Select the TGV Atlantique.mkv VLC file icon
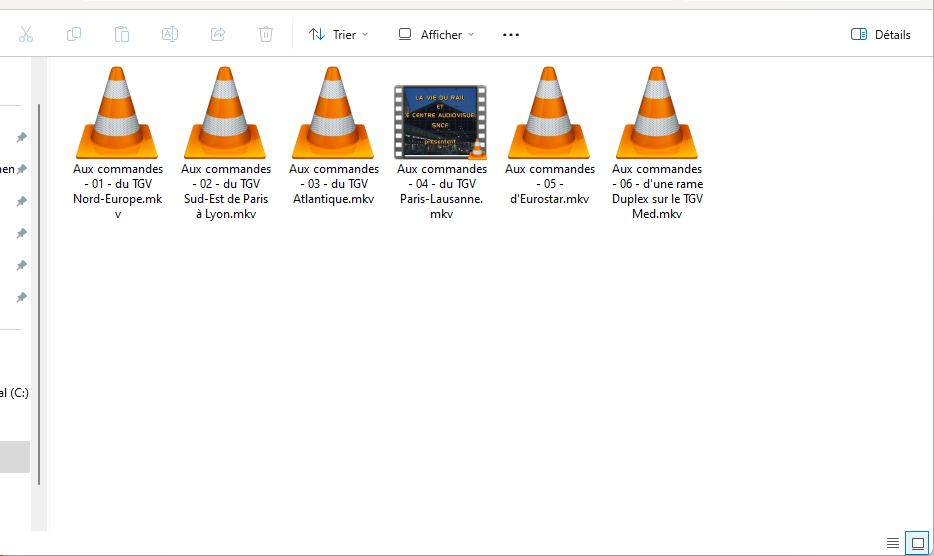This screenshot has height=556, width=934. (334, 113)
